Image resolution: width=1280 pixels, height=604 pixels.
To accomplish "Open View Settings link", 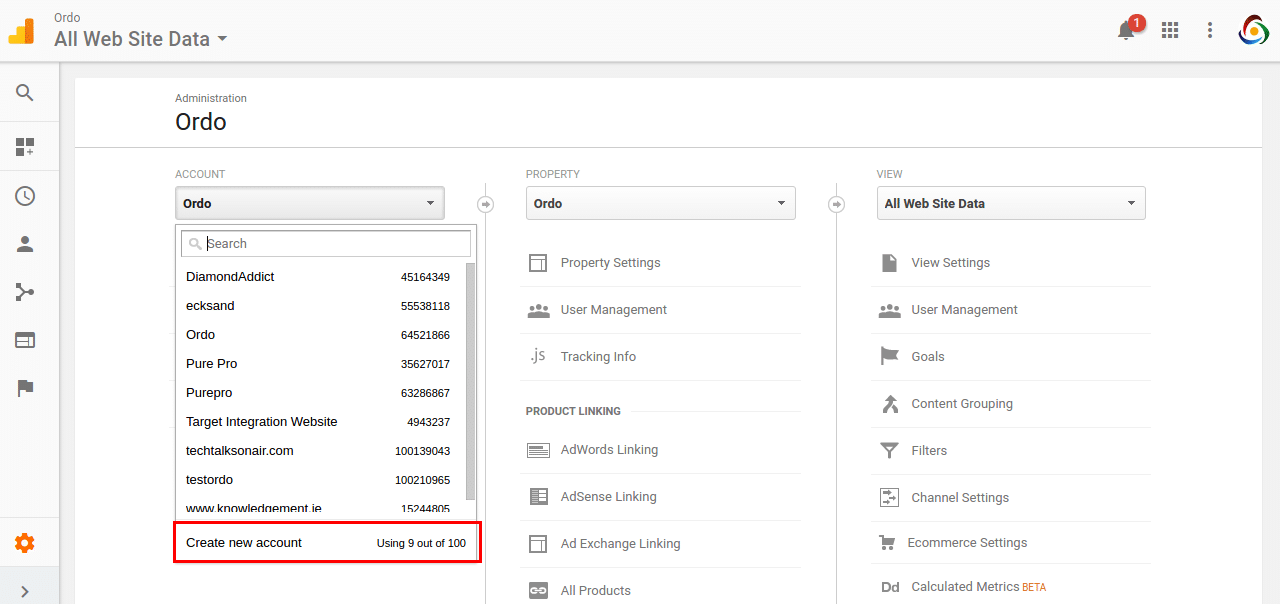I will [x=951, y=263].
